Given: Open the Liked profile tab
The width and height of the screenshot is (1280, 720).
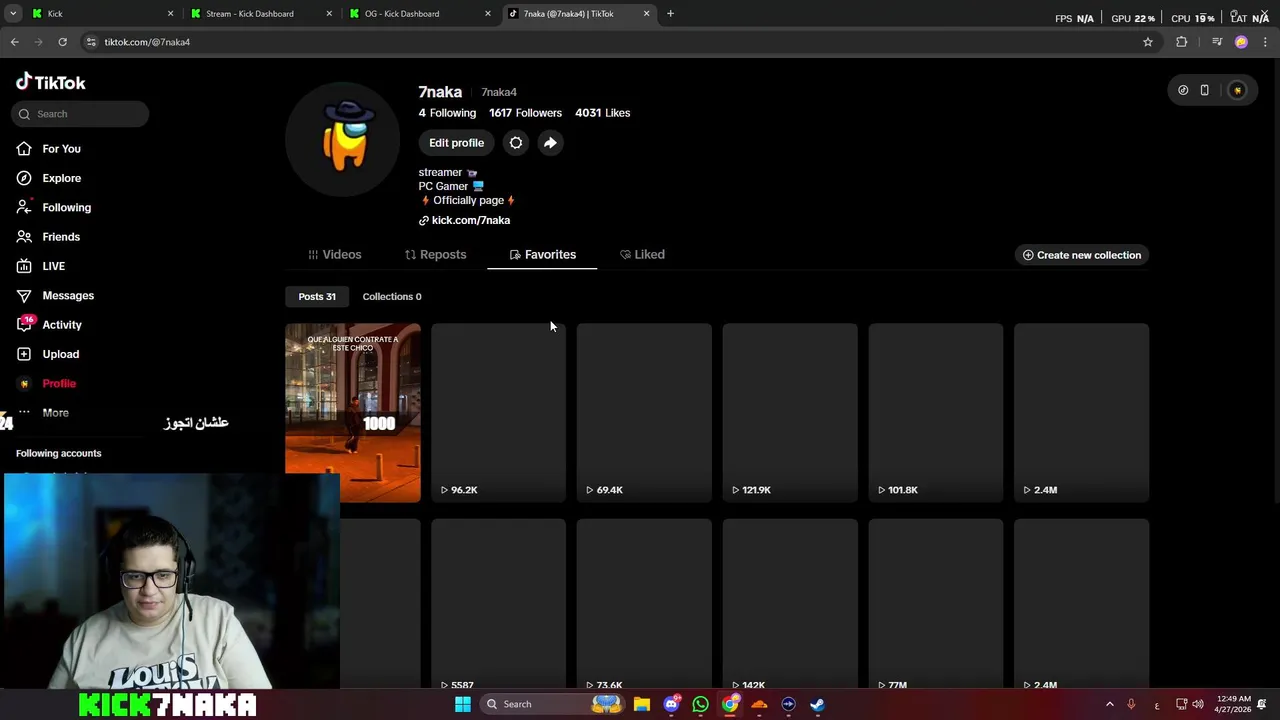Looking at the screenshot, I should pos(642,255).
